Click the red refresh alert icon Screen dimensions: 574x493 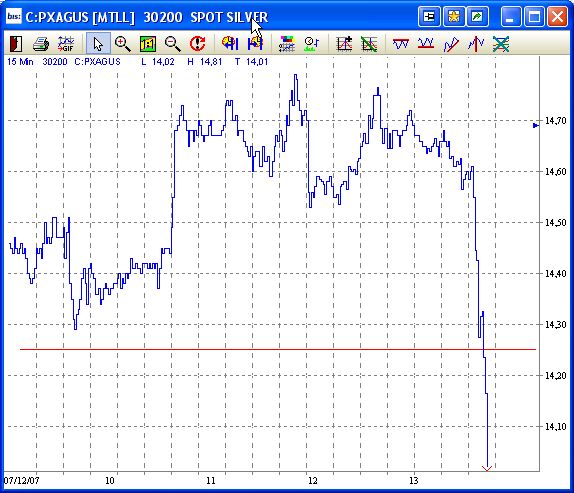coord(198,44)
